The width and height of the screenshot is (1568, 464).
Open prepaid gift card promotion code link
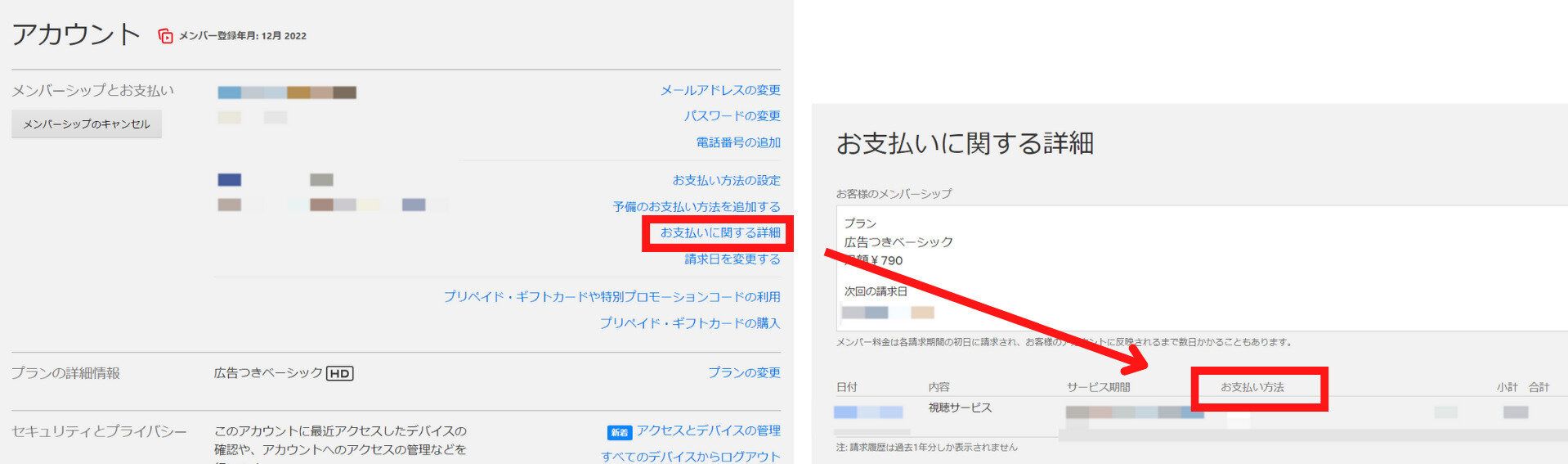click(612, 297)
